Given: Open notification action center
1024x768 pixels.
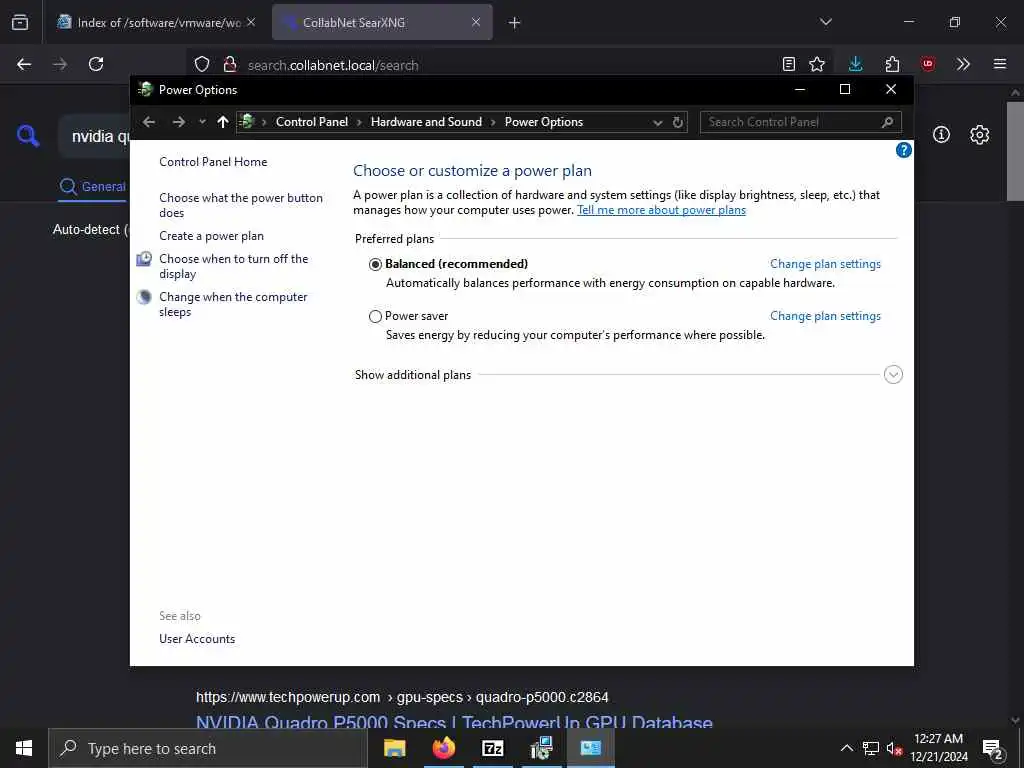Looking at the screenshot, I should (993, 748).
